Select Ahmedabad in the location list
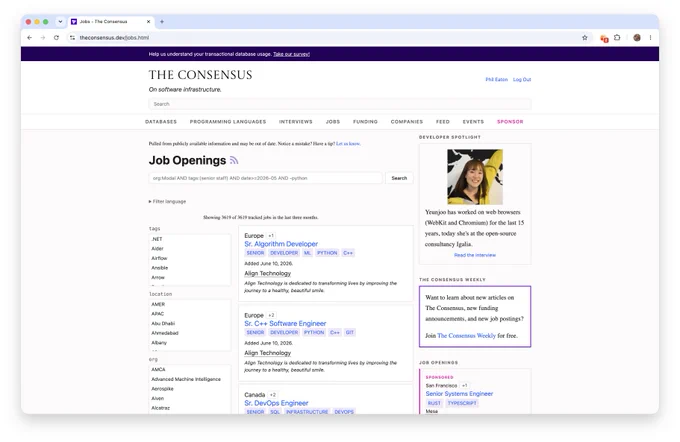 tap(190, 333)
